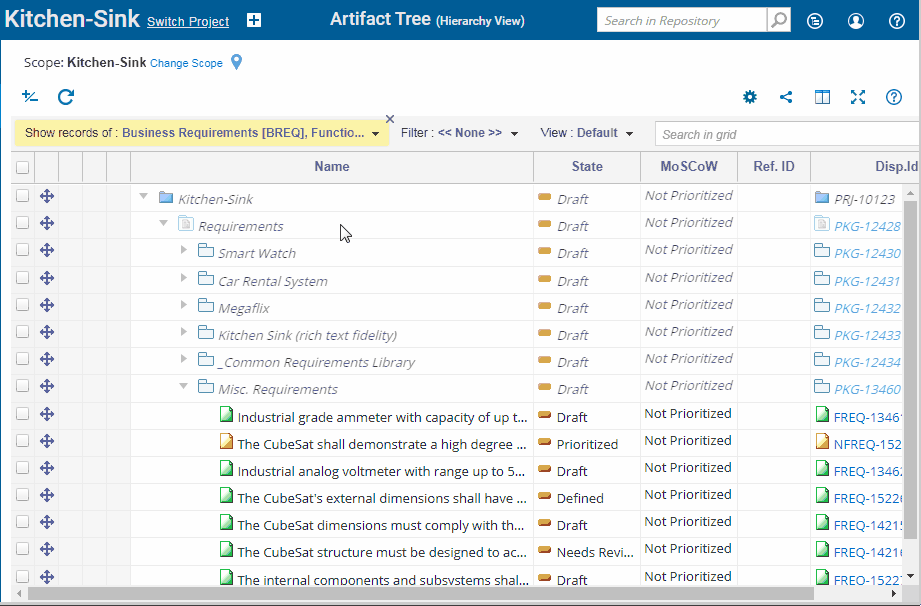Check the _Common Requirements Library checkbox
The image size is (921, 606).
[x=22, y=358]
